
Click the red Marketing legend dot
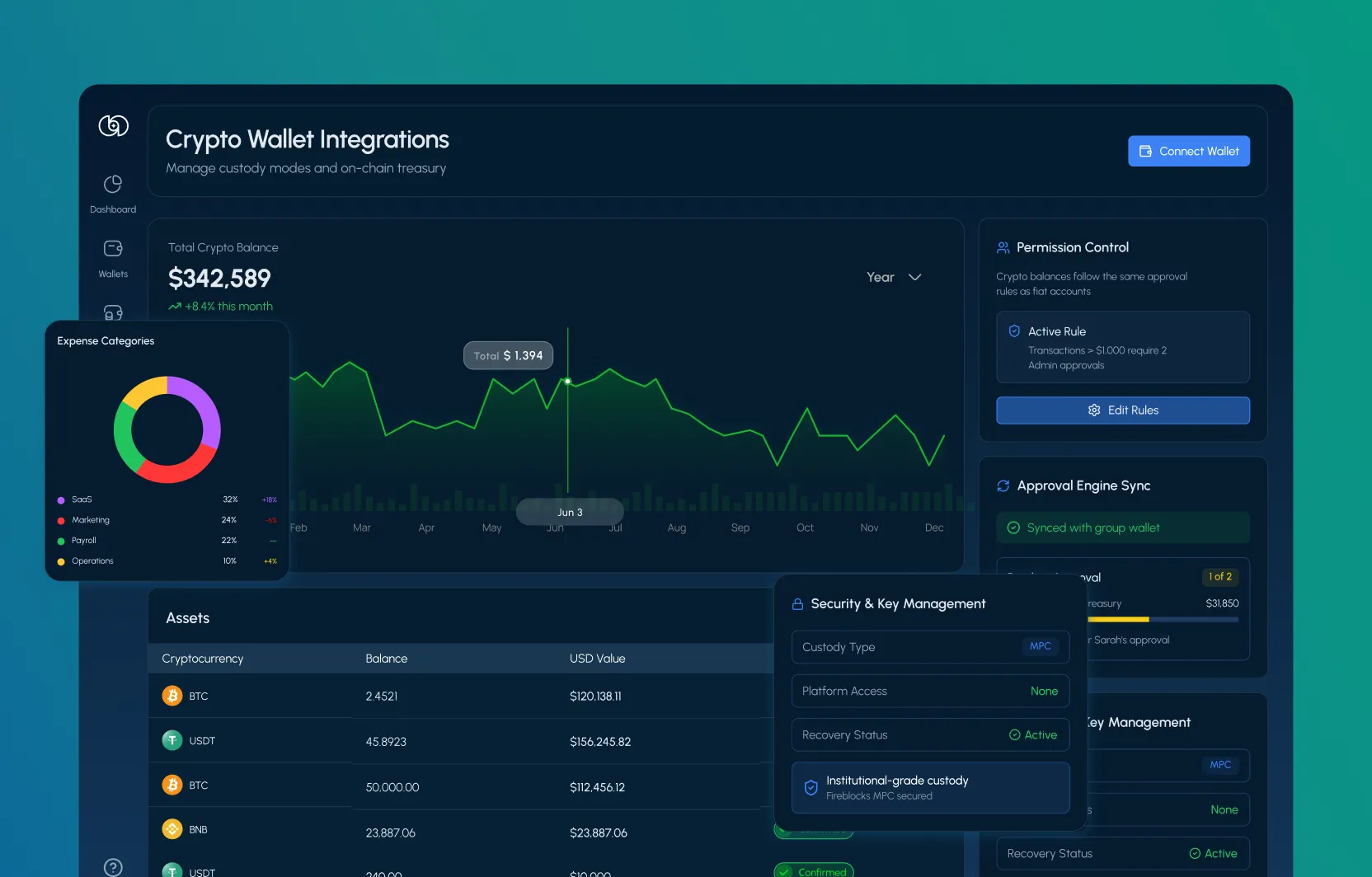point(61,521)
